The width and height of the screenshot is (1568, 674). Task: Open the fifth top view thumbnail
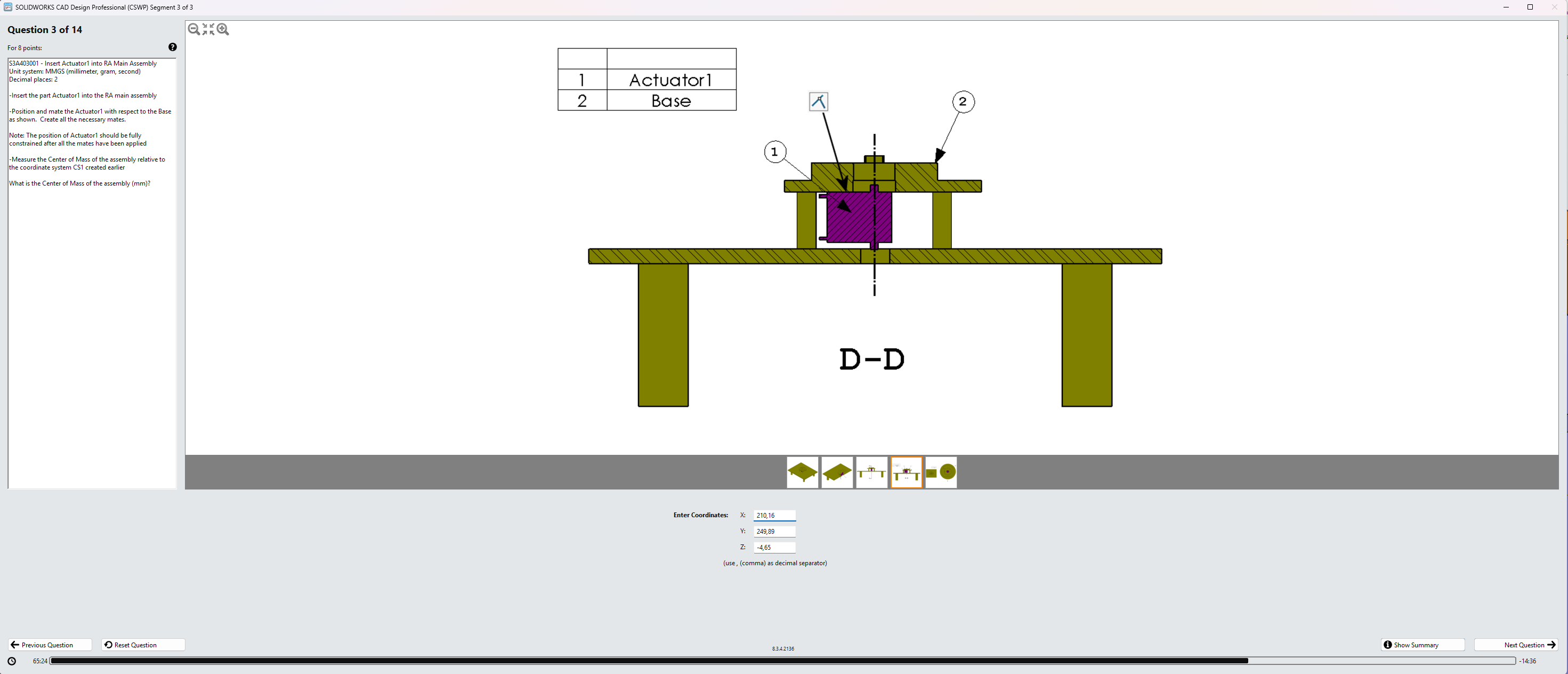tap(941, 472)
